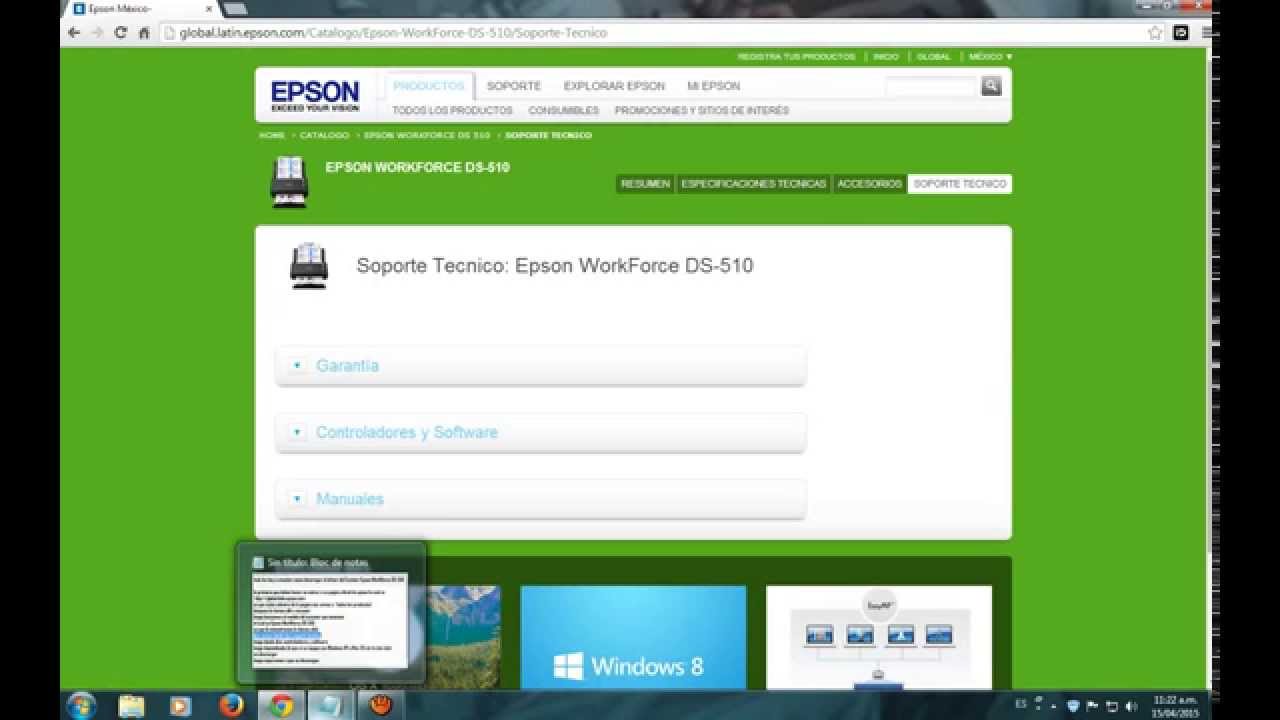Click the scanner image by the product title

point(289,181)
